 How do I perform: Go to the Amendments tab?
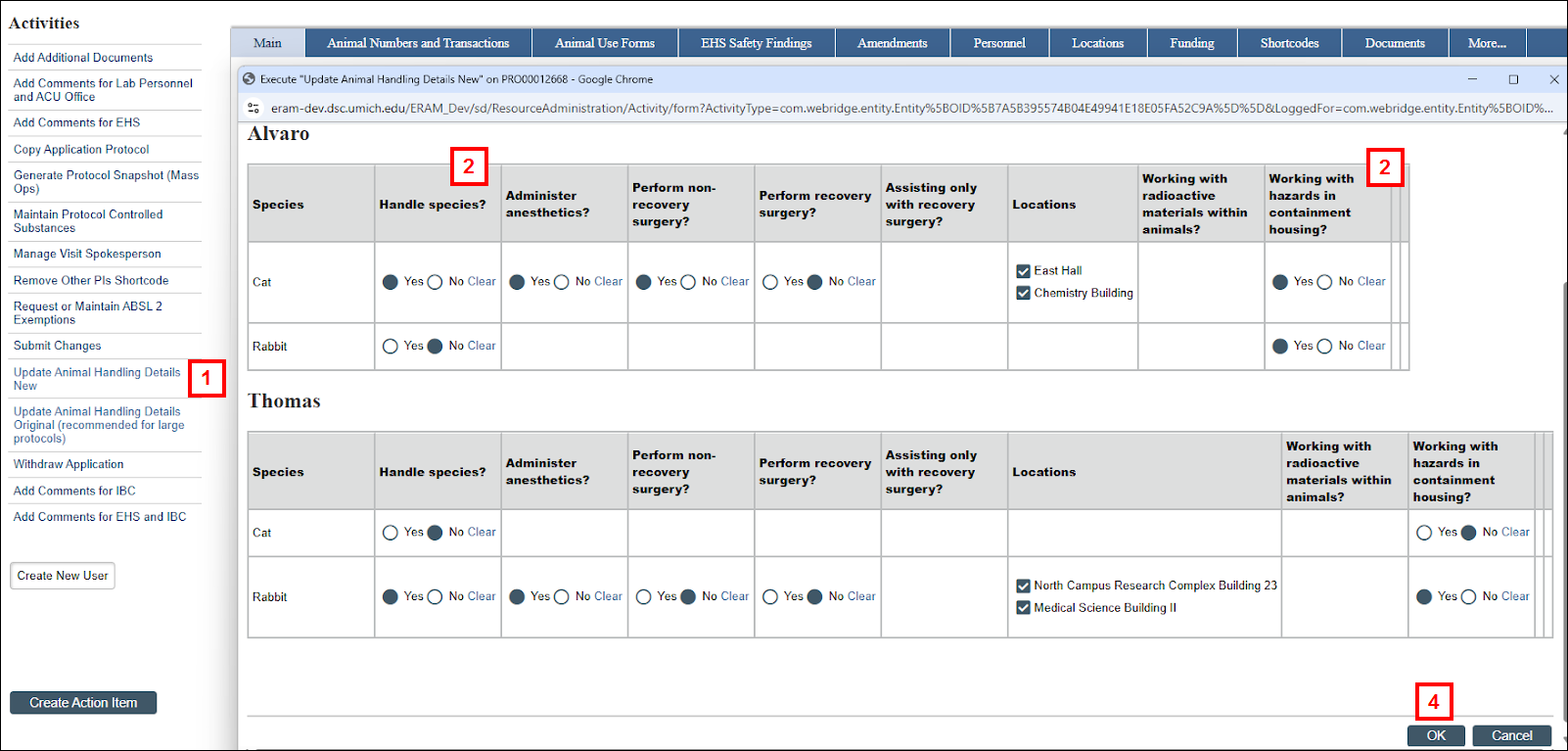coord(893,43)
